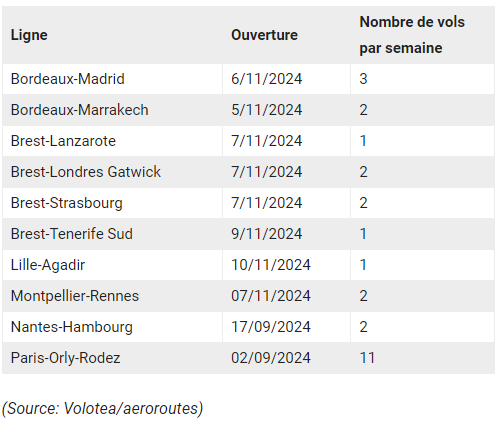Select the Bordeaux-Madrid route cell
Image resolution: width=503 pixels, height=430 pixels.
point(112,79)
